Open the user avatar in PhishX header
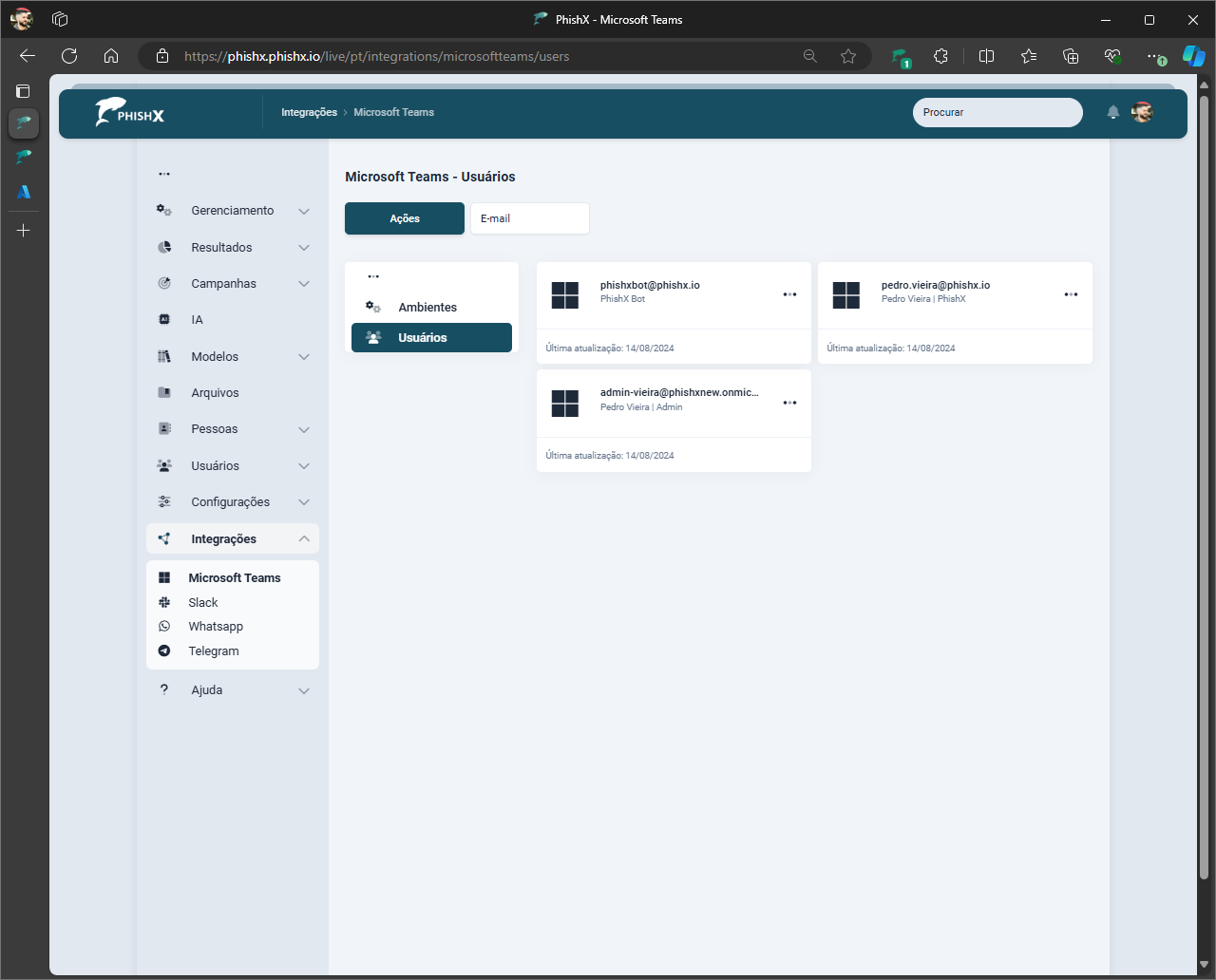The width and height of the screenshot is (1216, 980). pyautogui.click(x=1142, y=112)
